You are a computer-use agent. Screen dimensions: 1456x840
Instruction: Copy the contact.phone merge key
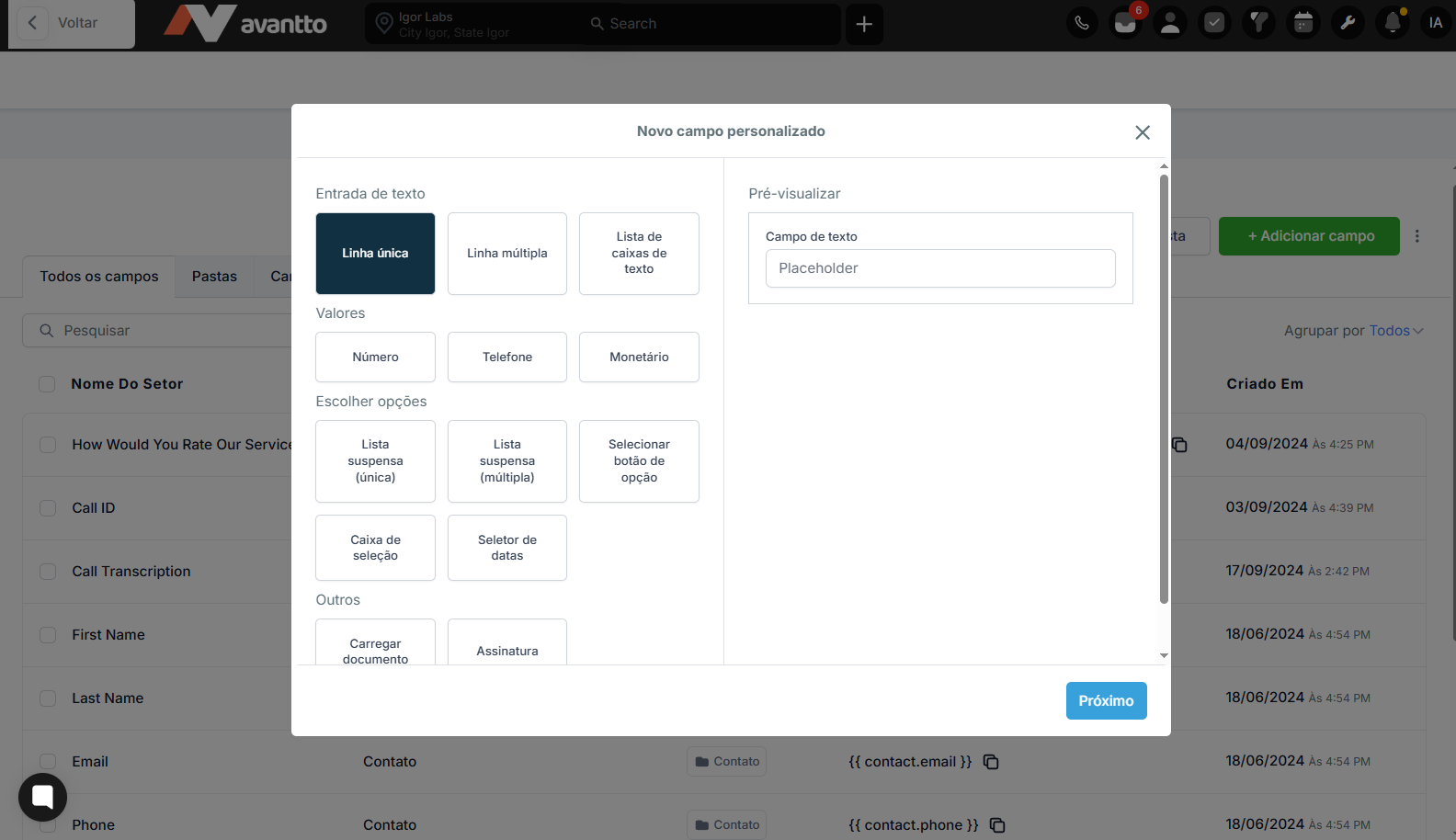click(997, 825)
